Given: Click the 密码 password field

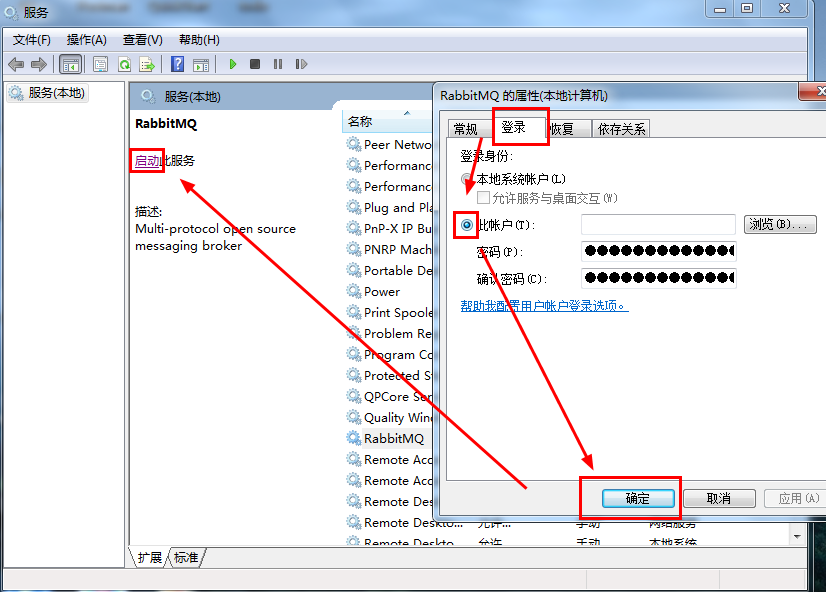Looking at the screenshot, I should click(x=658, y=251).
